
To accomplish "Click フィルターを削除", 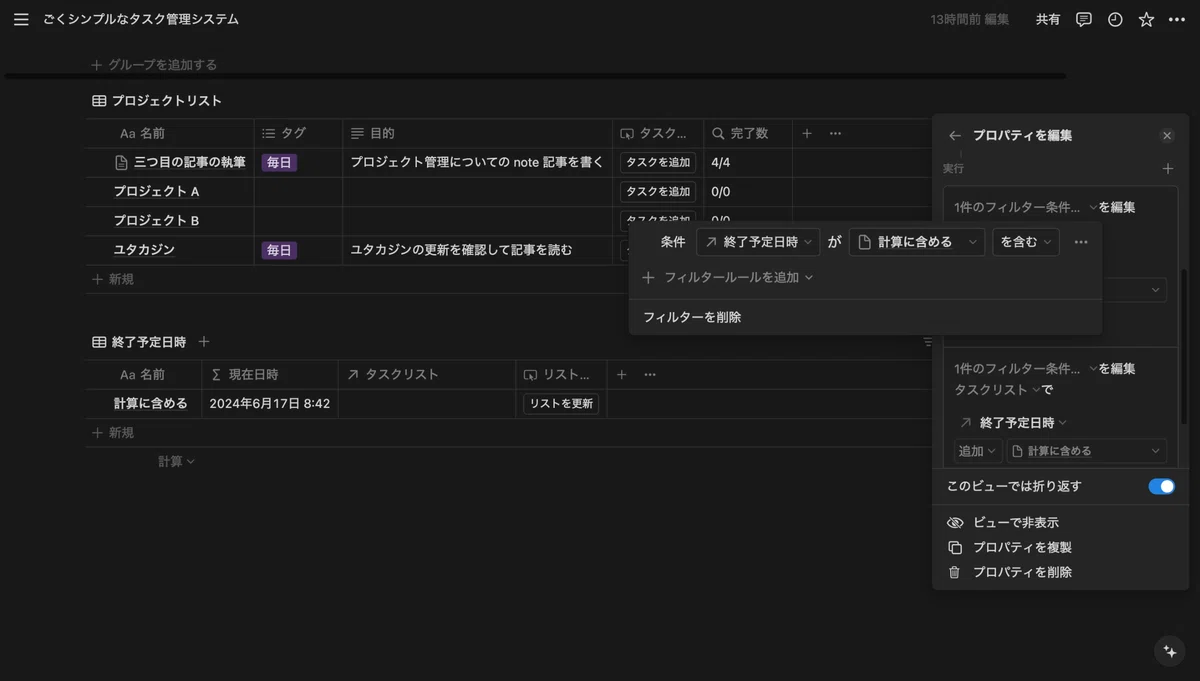I will [692, 317].
